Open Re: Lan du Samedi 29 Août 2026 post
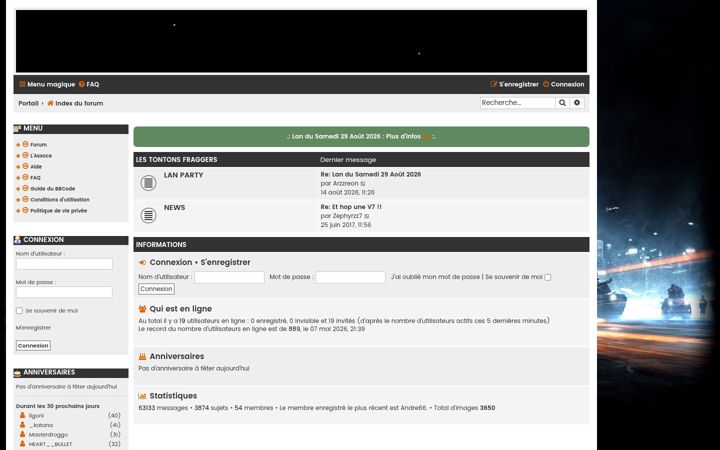 [x=371, y=174]
